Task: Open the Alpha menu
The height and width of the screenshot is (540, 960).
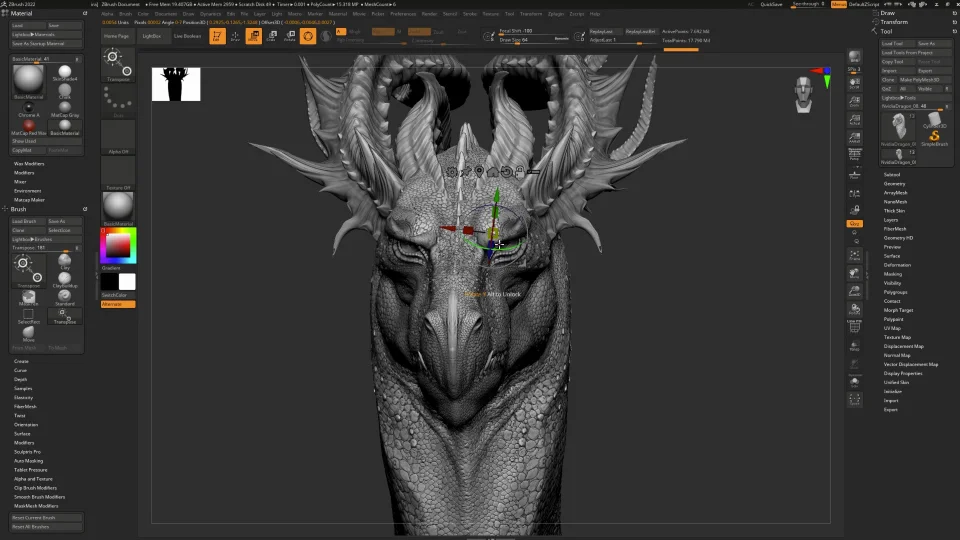Action: click(107, 13)
